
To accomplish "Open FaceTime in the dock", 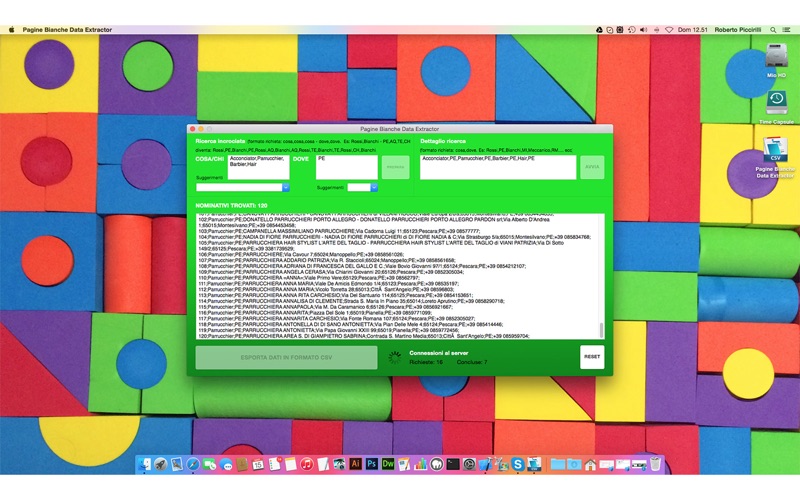I will (209, 464).
